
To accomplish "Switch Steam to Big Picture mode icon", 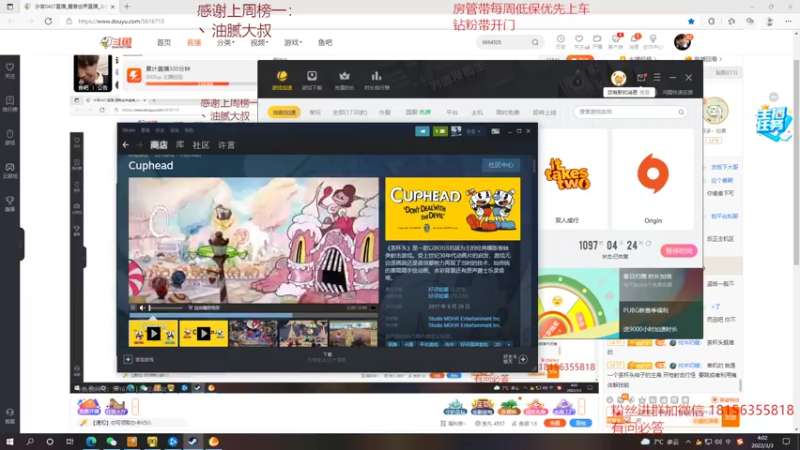I will (495, 131).
